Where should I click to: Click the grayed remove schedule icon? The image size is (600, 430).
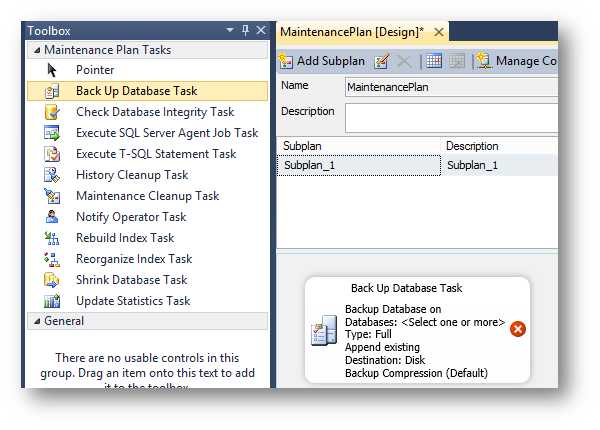457,61
